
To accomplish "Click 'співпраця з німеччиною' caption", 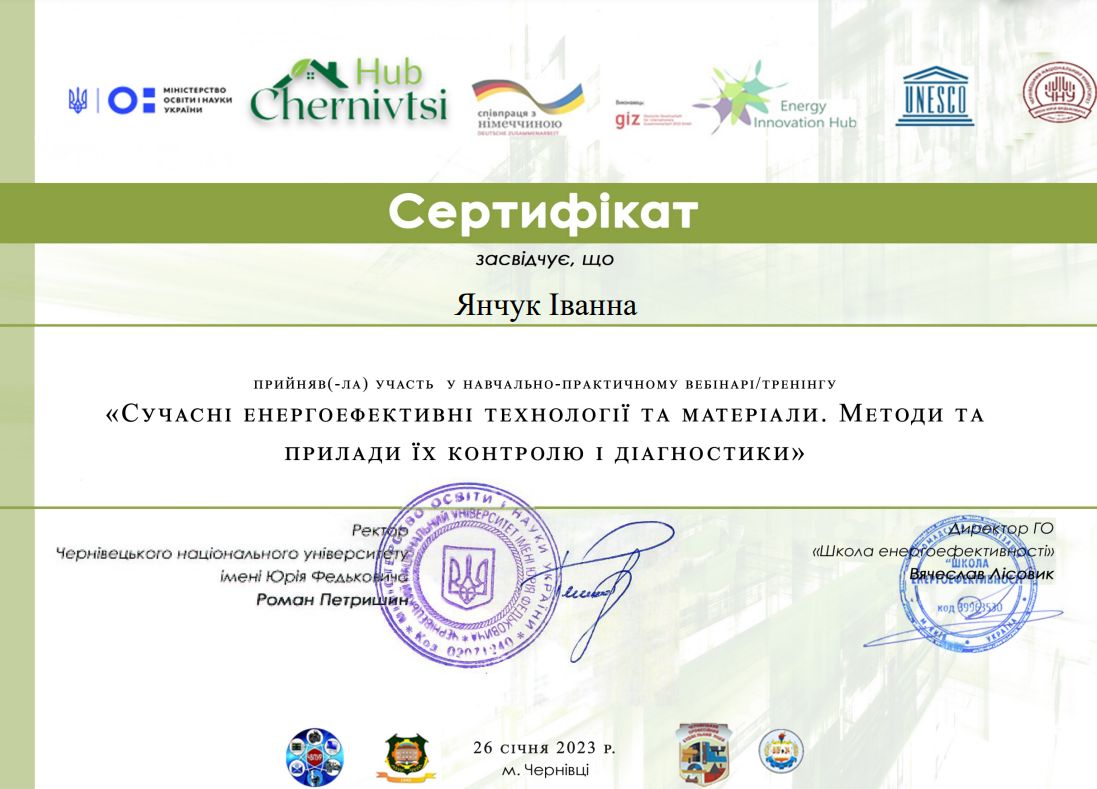I will (x=519, y=119).
